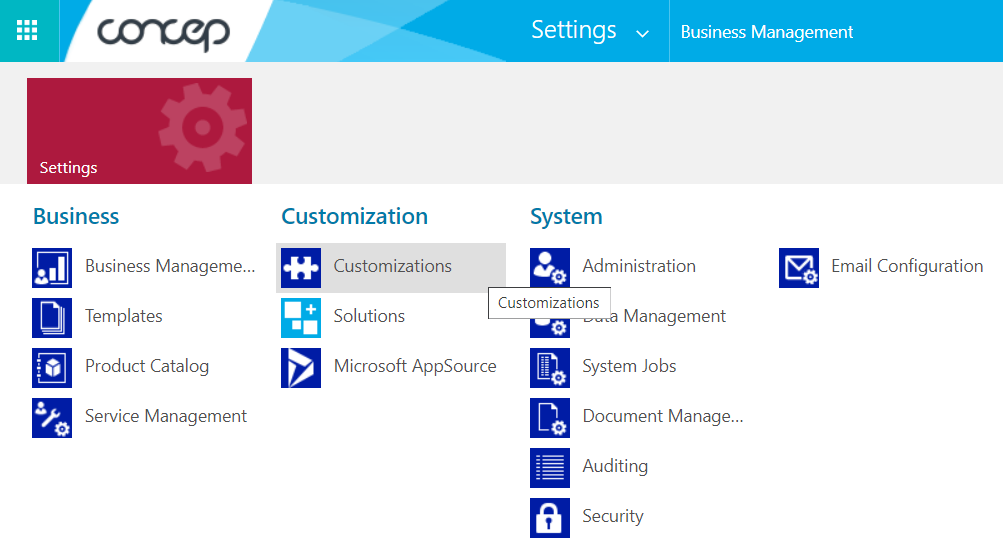Open the Solutions link

coord(369,316)
